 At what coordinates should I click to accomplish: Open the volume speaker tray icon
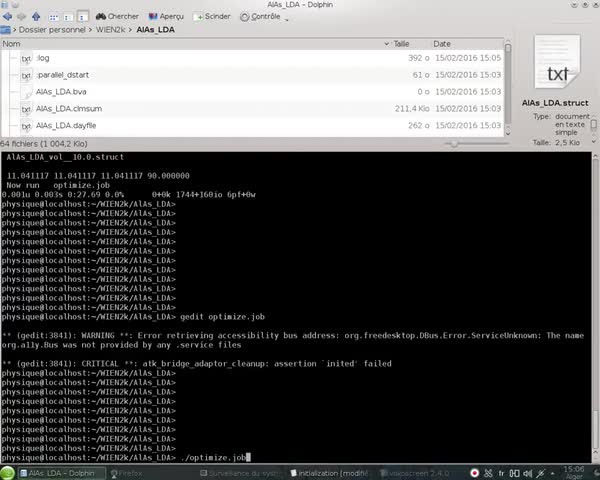528,473
